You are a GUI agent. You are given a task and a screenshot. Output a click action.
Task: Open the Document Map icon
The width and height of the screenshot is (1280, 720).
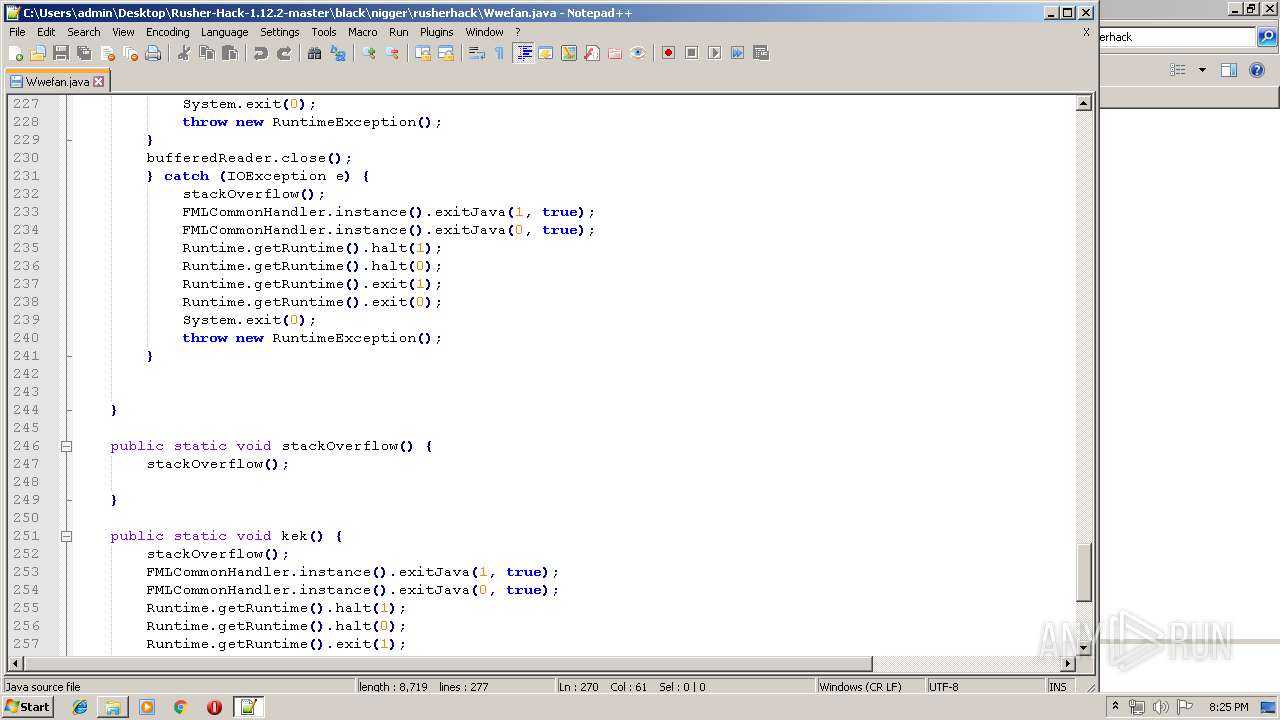(569, 53)
